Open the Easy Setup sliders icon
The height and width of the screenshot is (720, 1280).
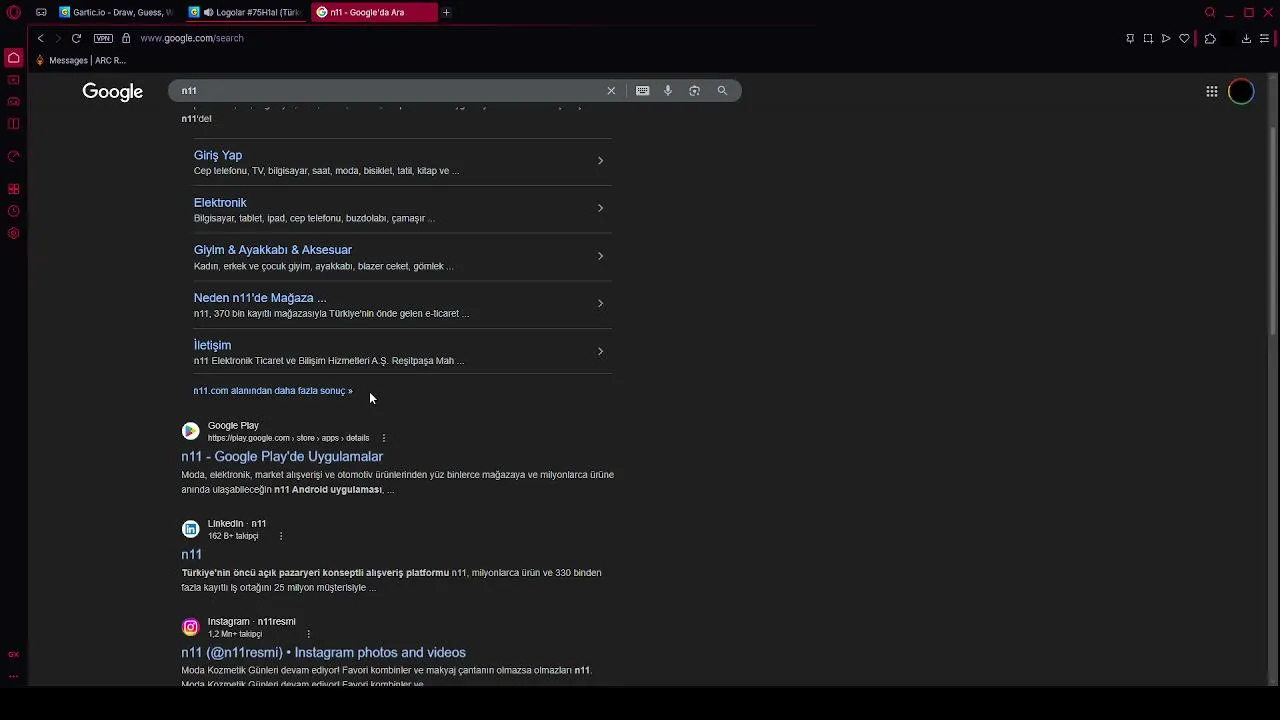tap(1264, 38)
